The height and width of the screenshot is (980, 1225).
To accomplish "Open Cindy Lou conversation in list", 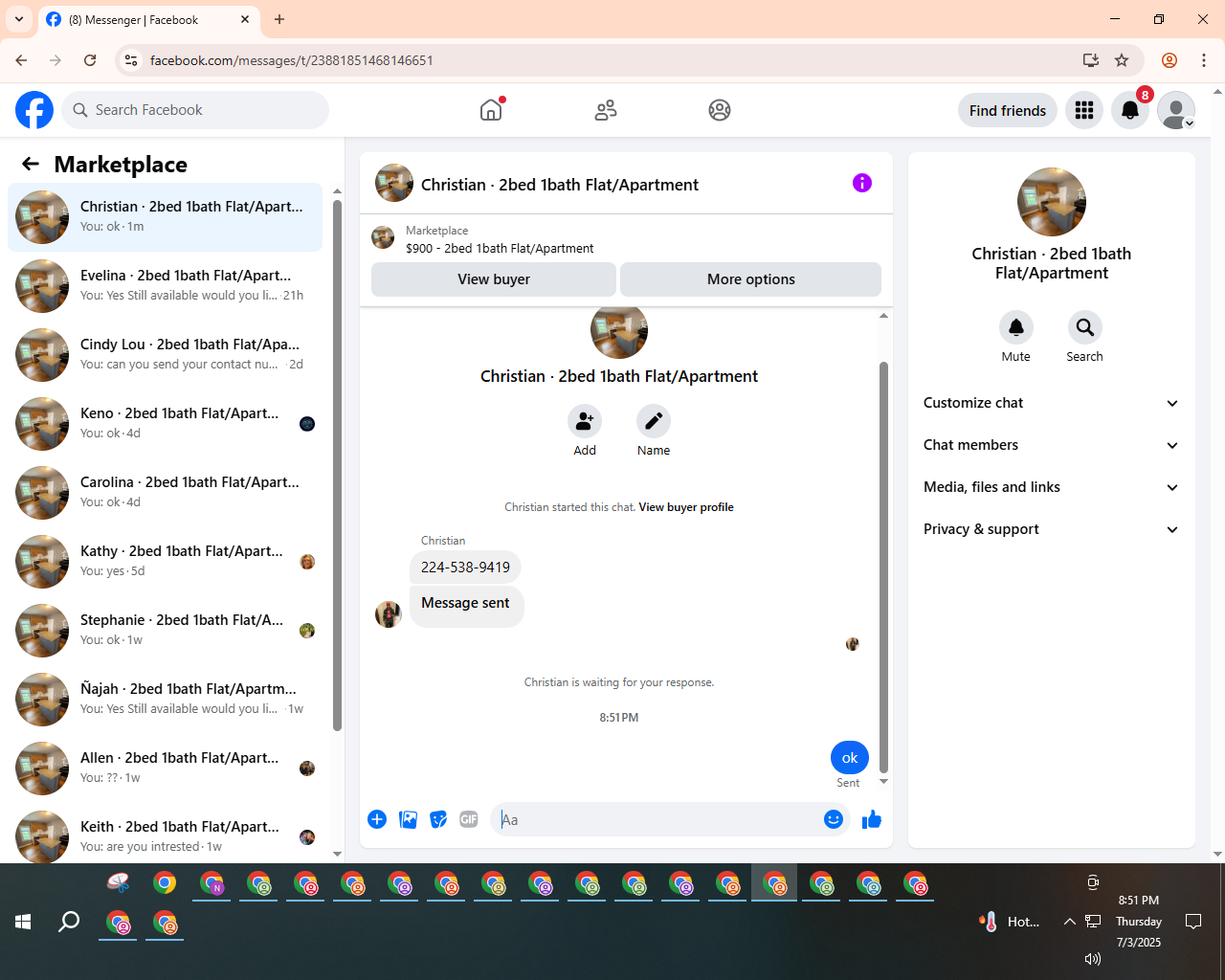I will pos(166,355).
